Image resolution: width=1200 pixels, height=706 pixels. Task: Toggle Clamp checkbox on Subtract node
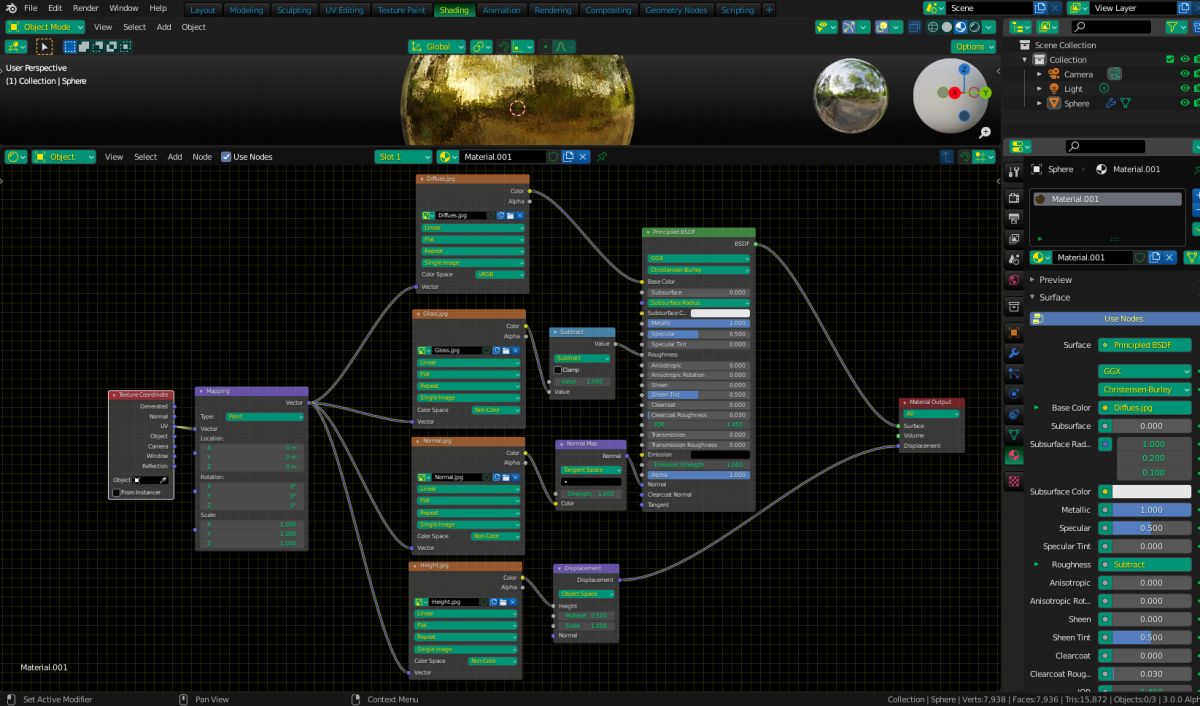(x=558, y=370)
